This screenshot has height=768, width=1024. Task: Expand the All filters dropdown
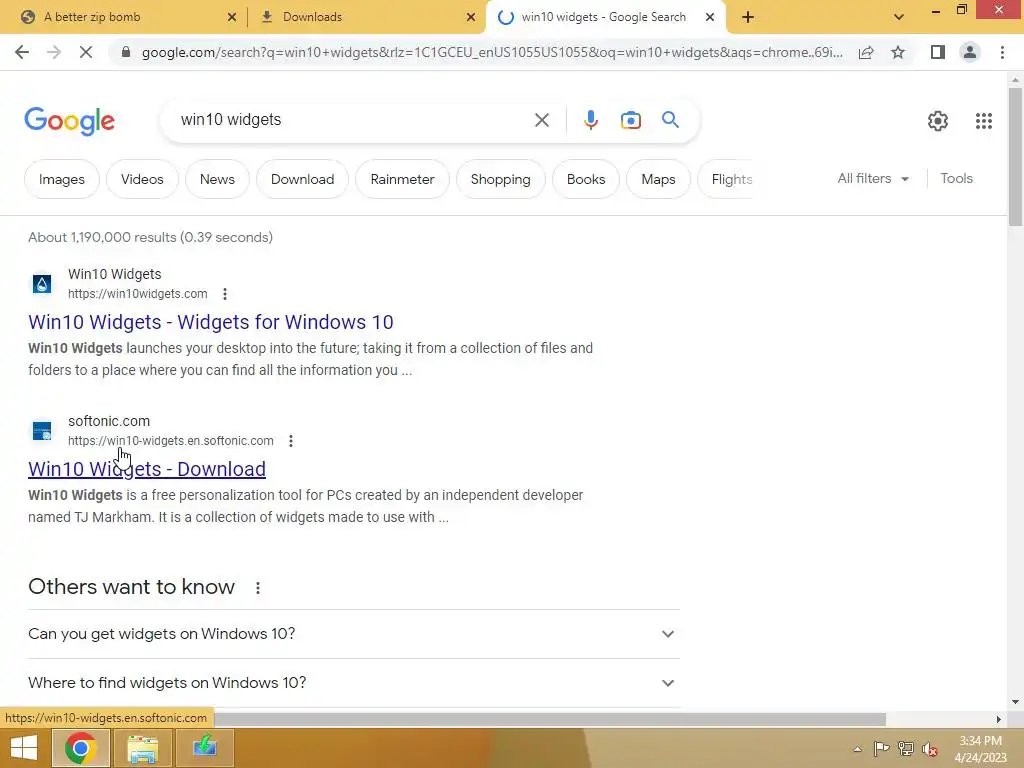point(873,178)
